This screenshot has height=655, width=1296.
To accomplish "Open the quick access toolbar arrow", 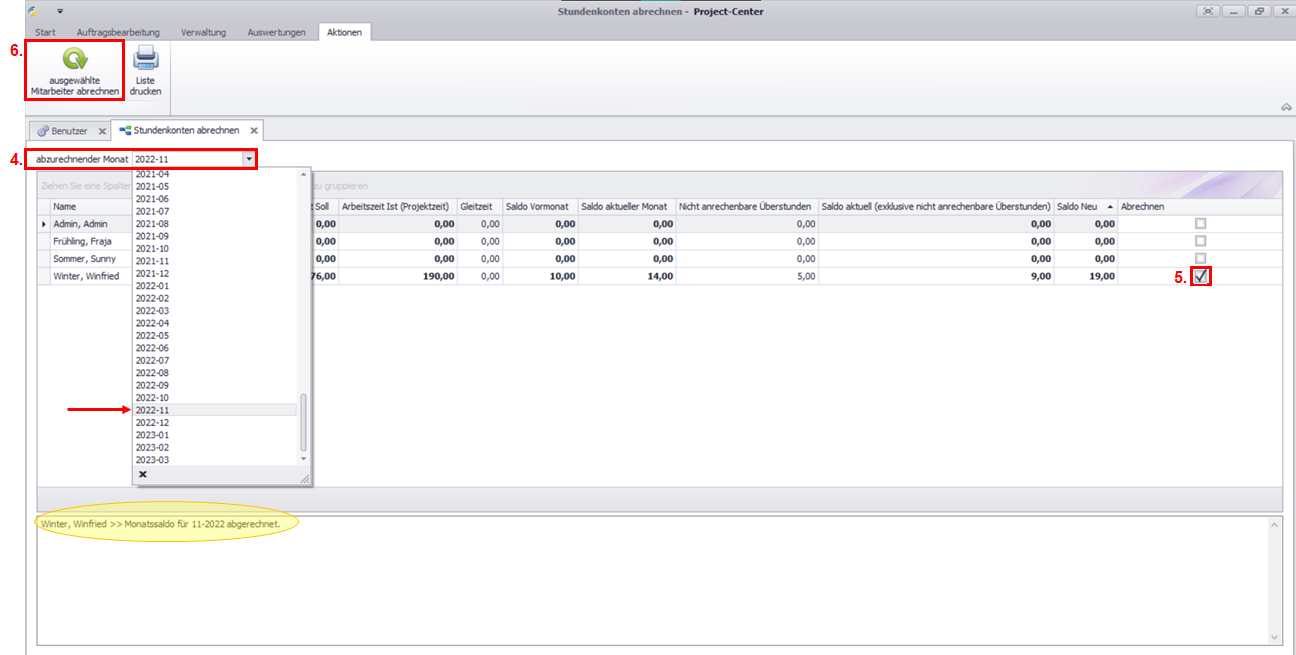I will [60, 11].
